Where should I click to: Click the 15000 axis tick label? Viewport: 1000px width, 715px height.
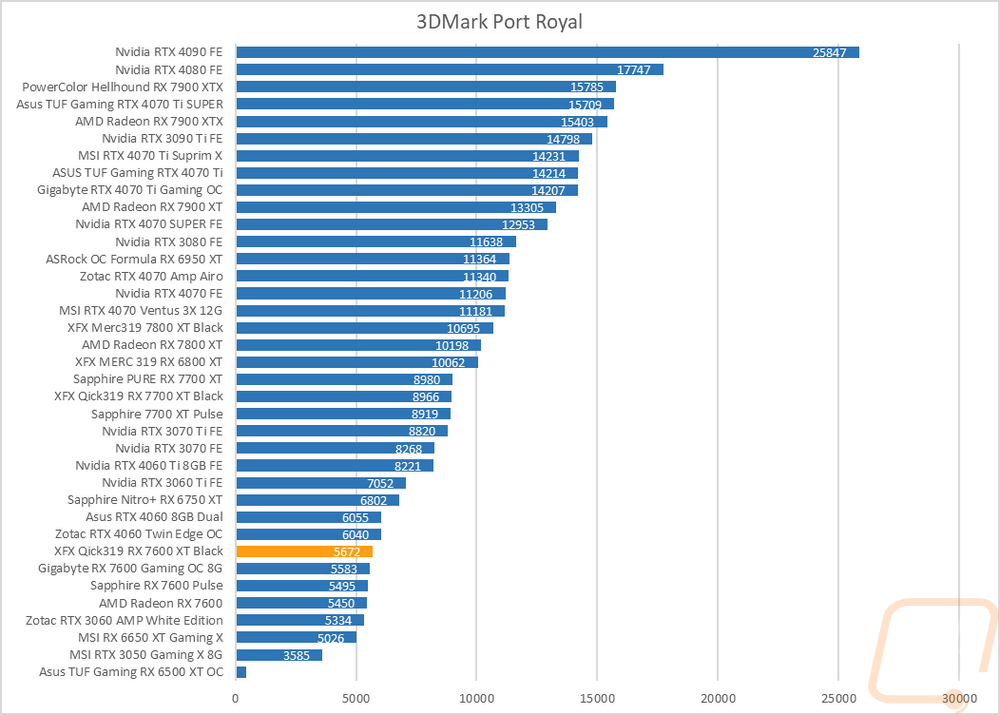pyautogui.click(x=597, y=698)
